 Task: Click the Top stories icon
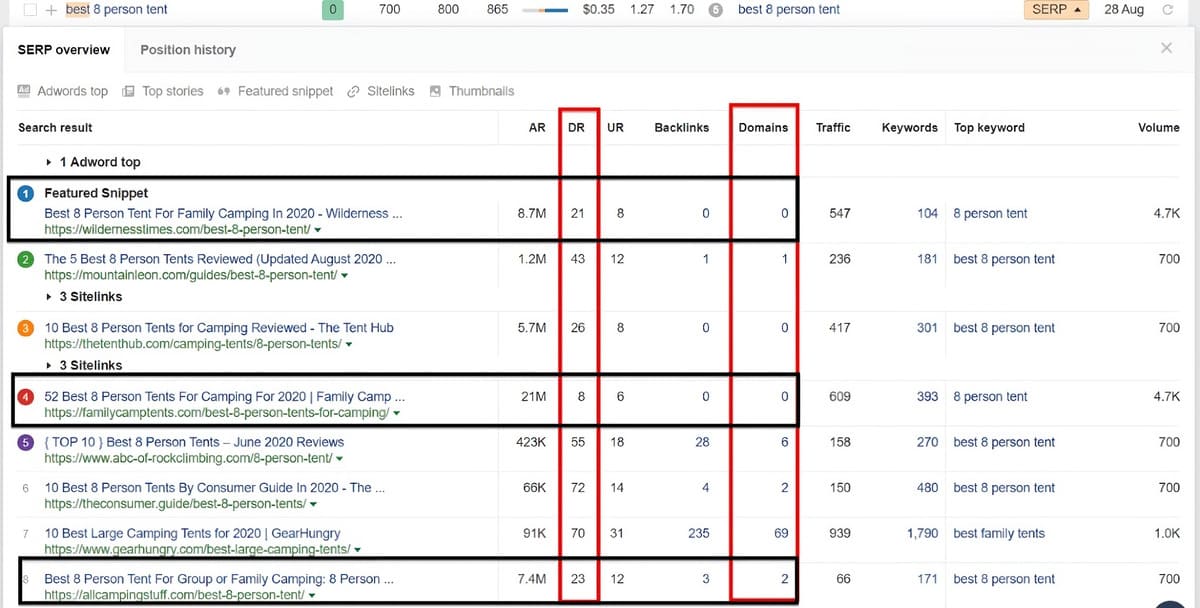point(128,91)
